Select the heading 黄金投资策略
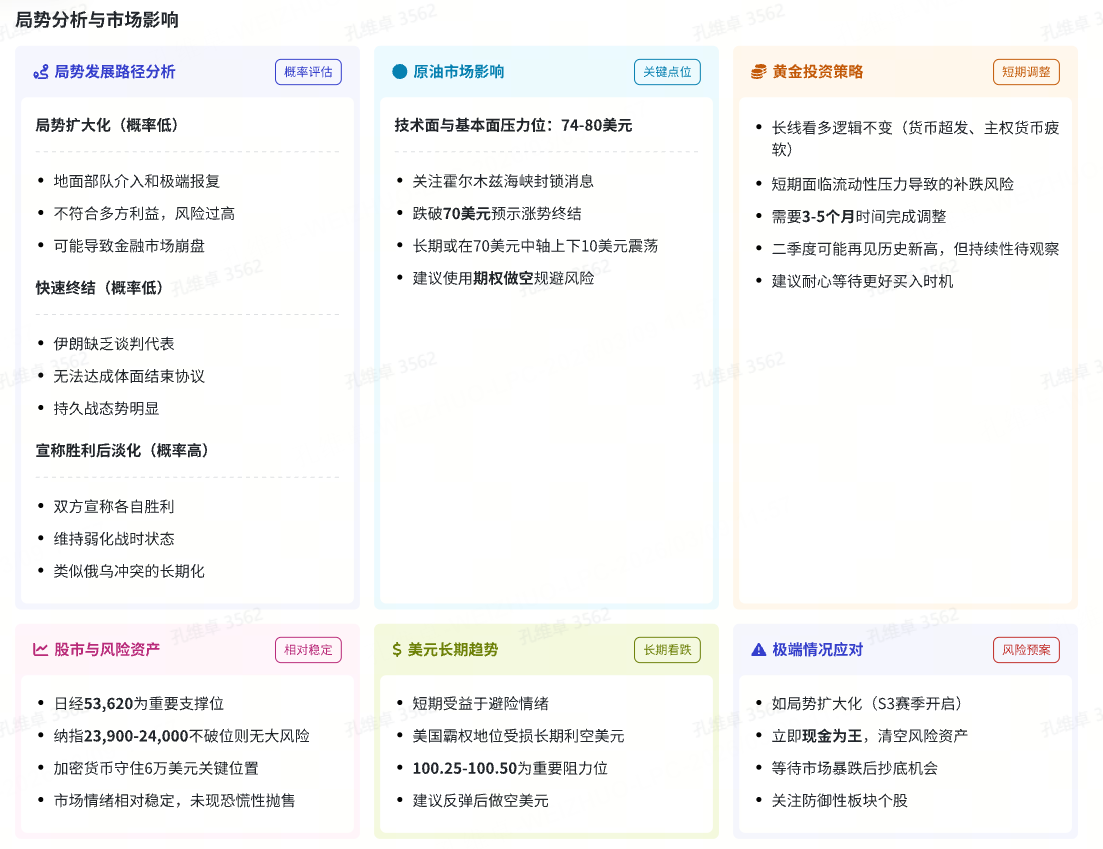Screen dimensions: 1103x849 pos(818,72)
